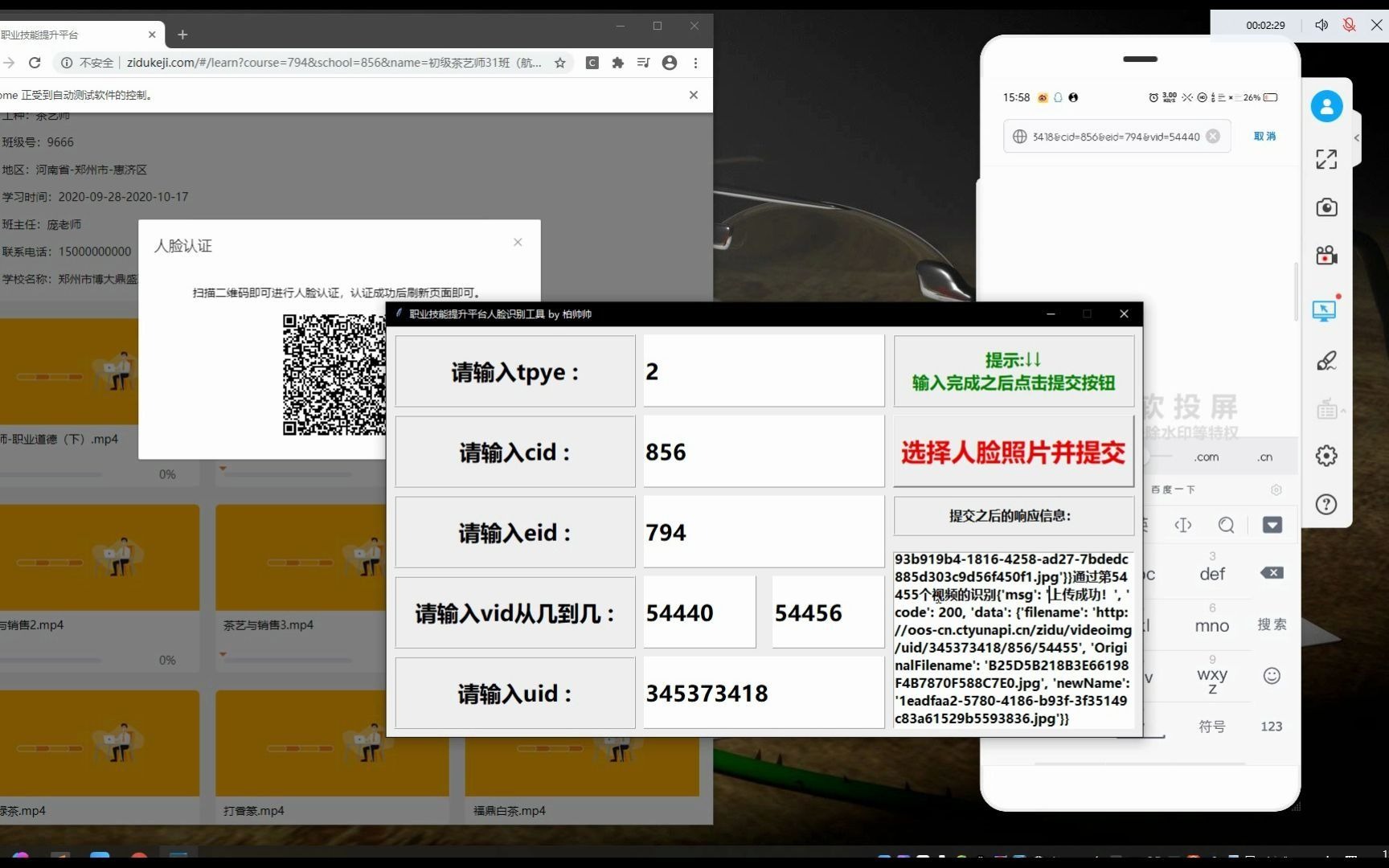Tap the keyboard cursor move icon

click(x=1182, y=525)
